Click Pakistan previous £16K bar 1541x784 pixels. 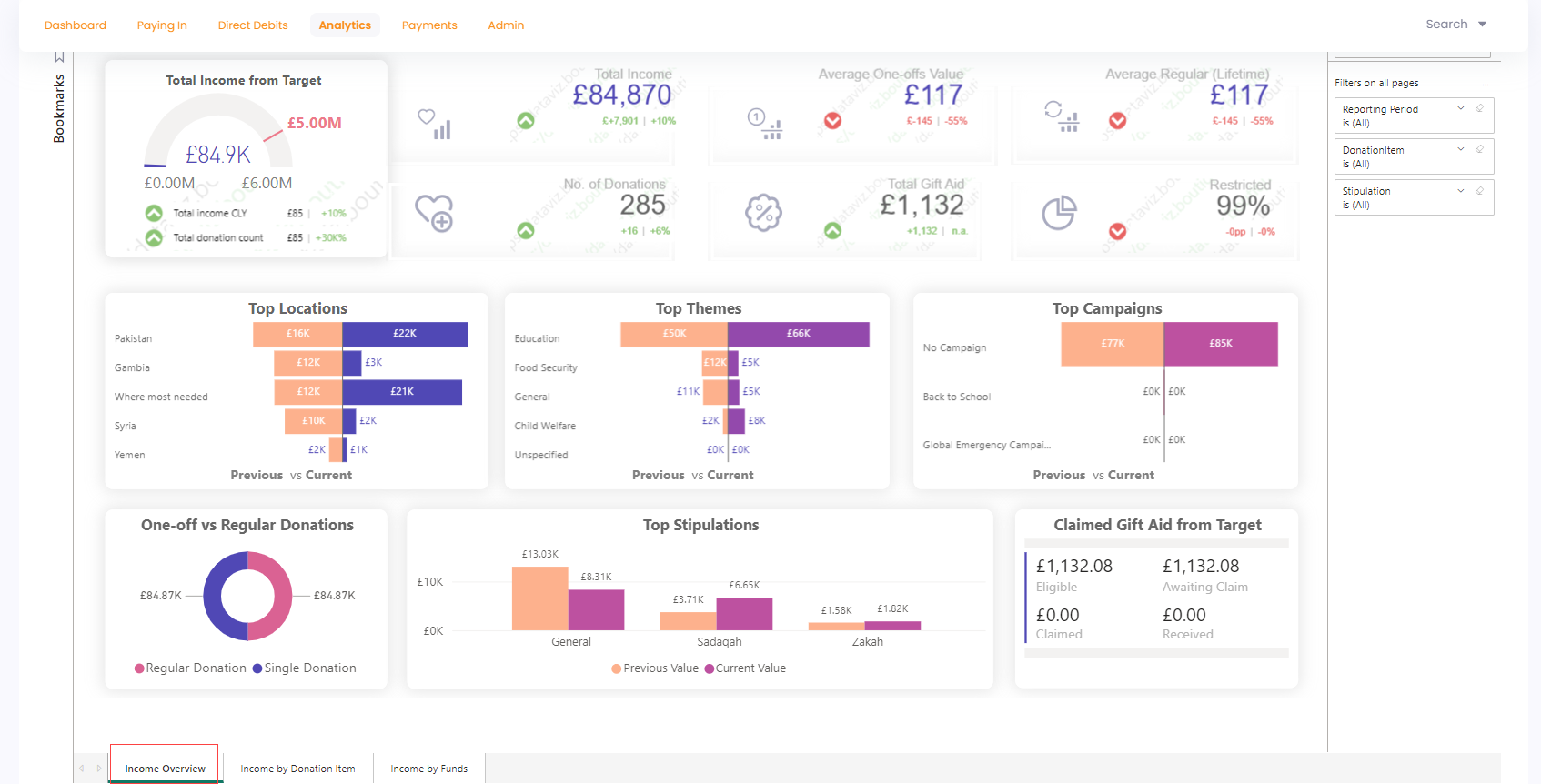(297, 334)
